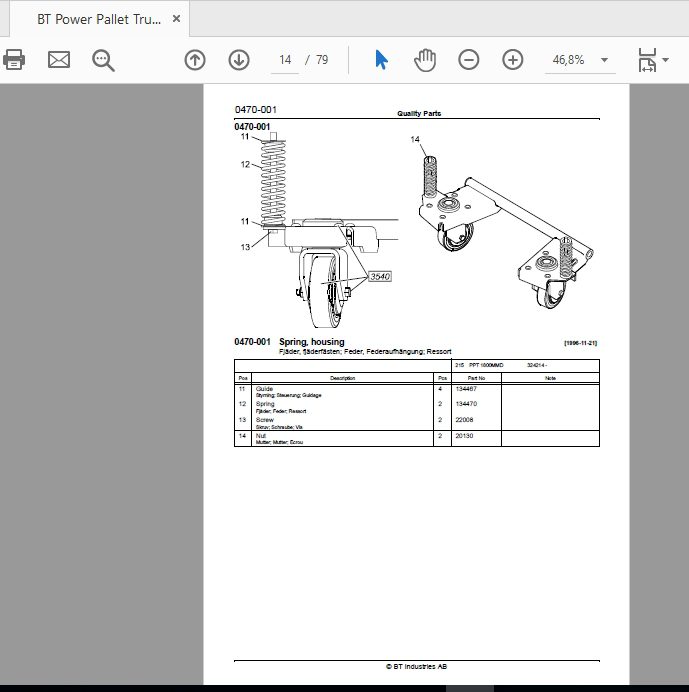Click callout number 12 beside the spring
This screenshot has width=689, height=692.
(245, 165)
